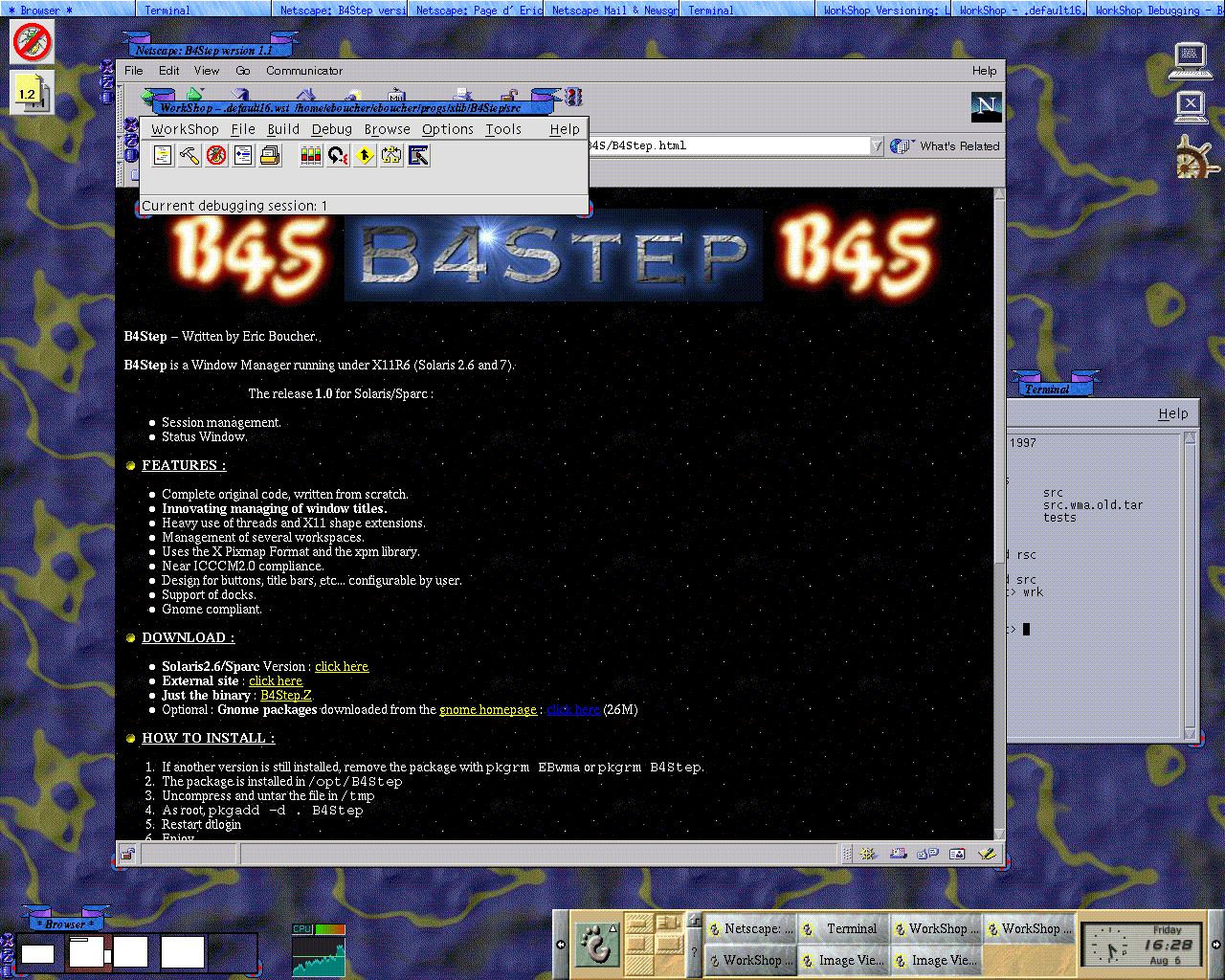Screen dimensions: 1225x980
Task: Click the top computer monitor dock icon
Action: click(1191, 60)
